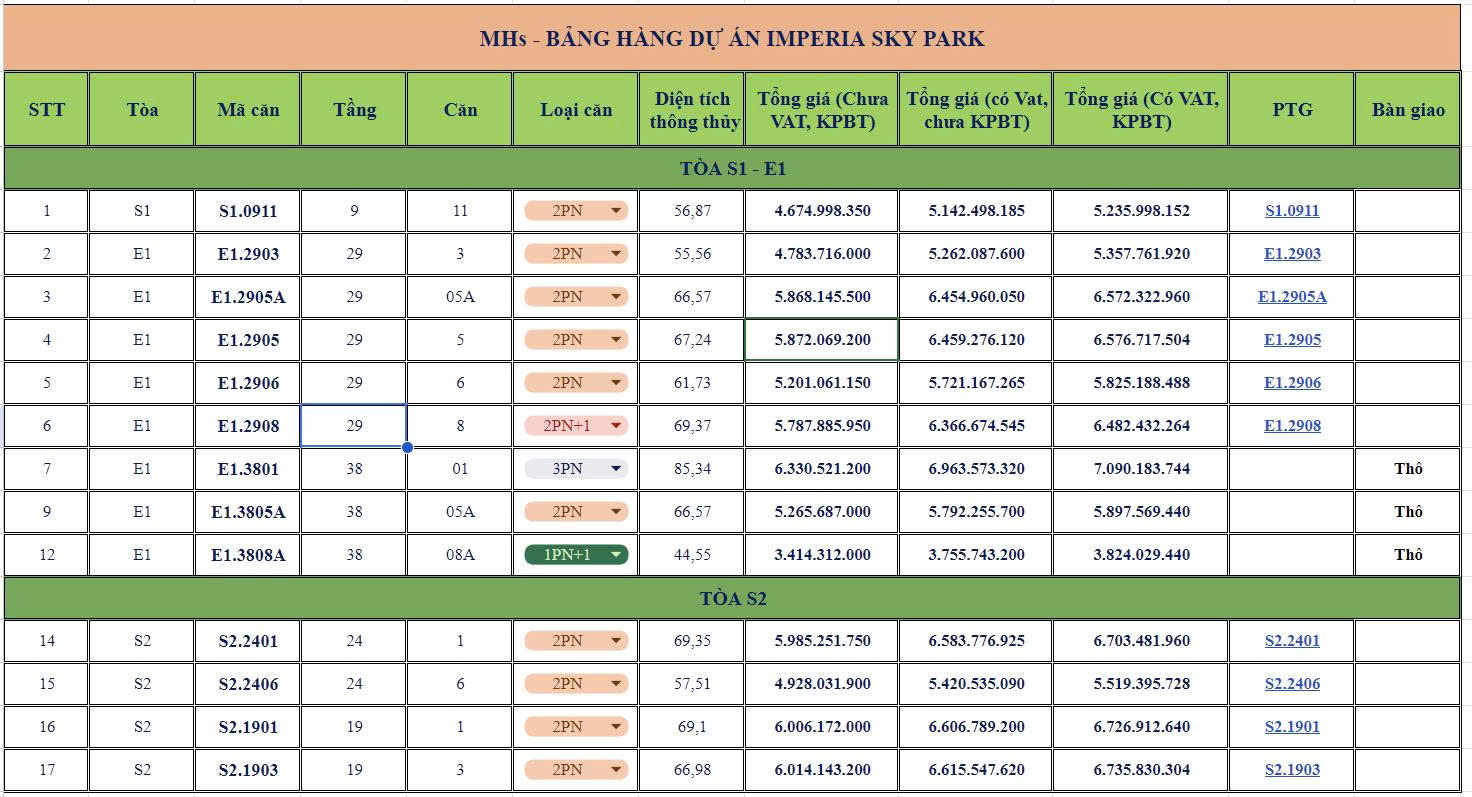Image resolution: width=1472 pixels, height=797 pixels.
Task: Click the S2.1901 PTG link
Action: pos(1292,726)
